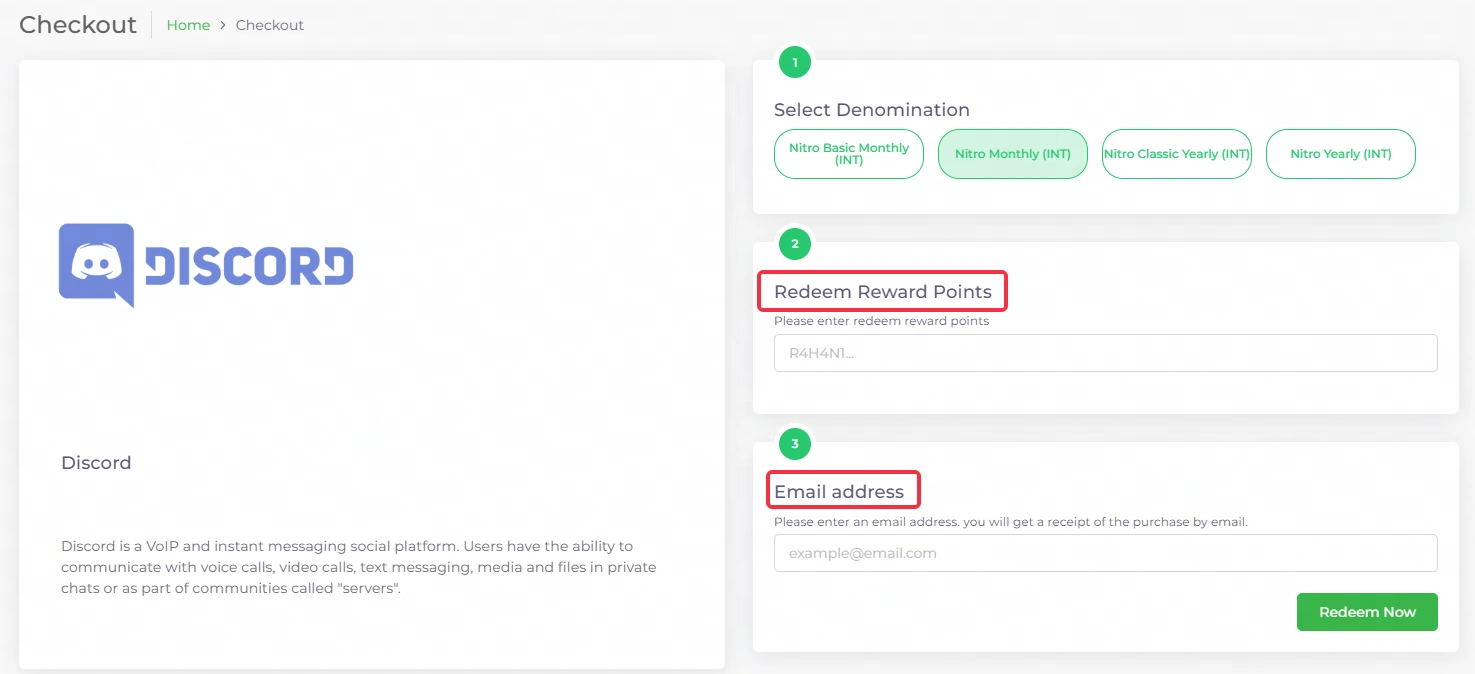
Task: Pick Nitro Yearly (INT) denomination
Action: 1340,154
